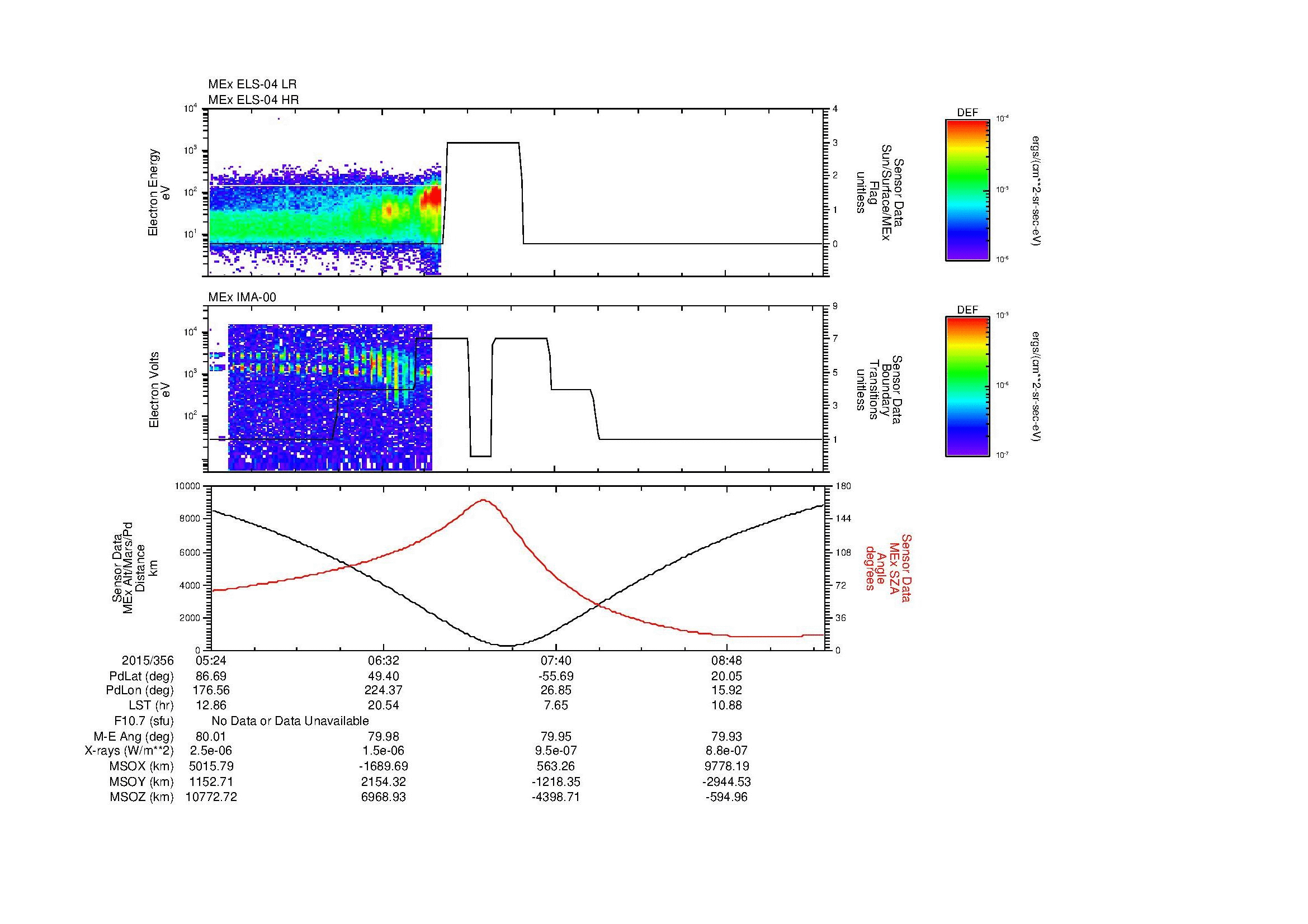
Task: Click the '180' tick on SZA axis
Action: (844, 486)
